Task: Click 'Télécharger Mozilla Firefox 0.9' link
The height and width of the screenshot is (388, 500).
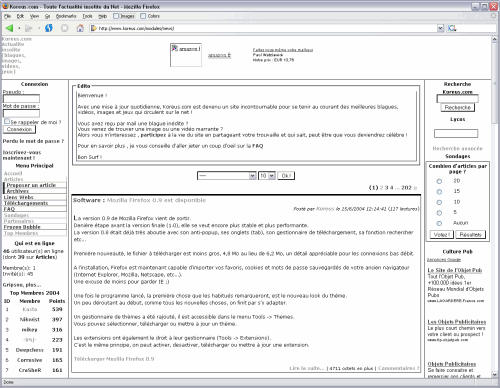Action: pos(114,359)
